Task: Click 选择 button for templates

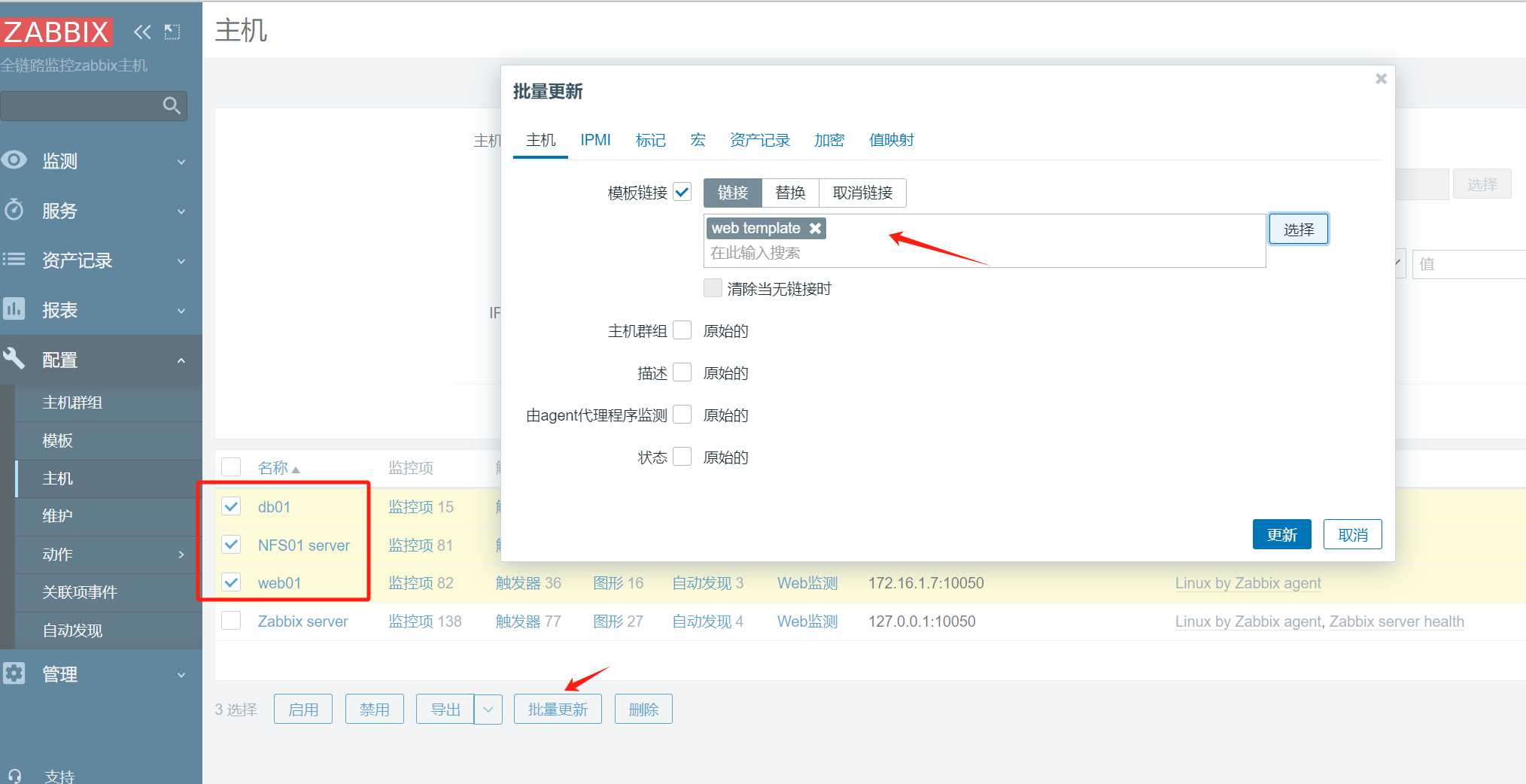Action: click(1299, 229)
